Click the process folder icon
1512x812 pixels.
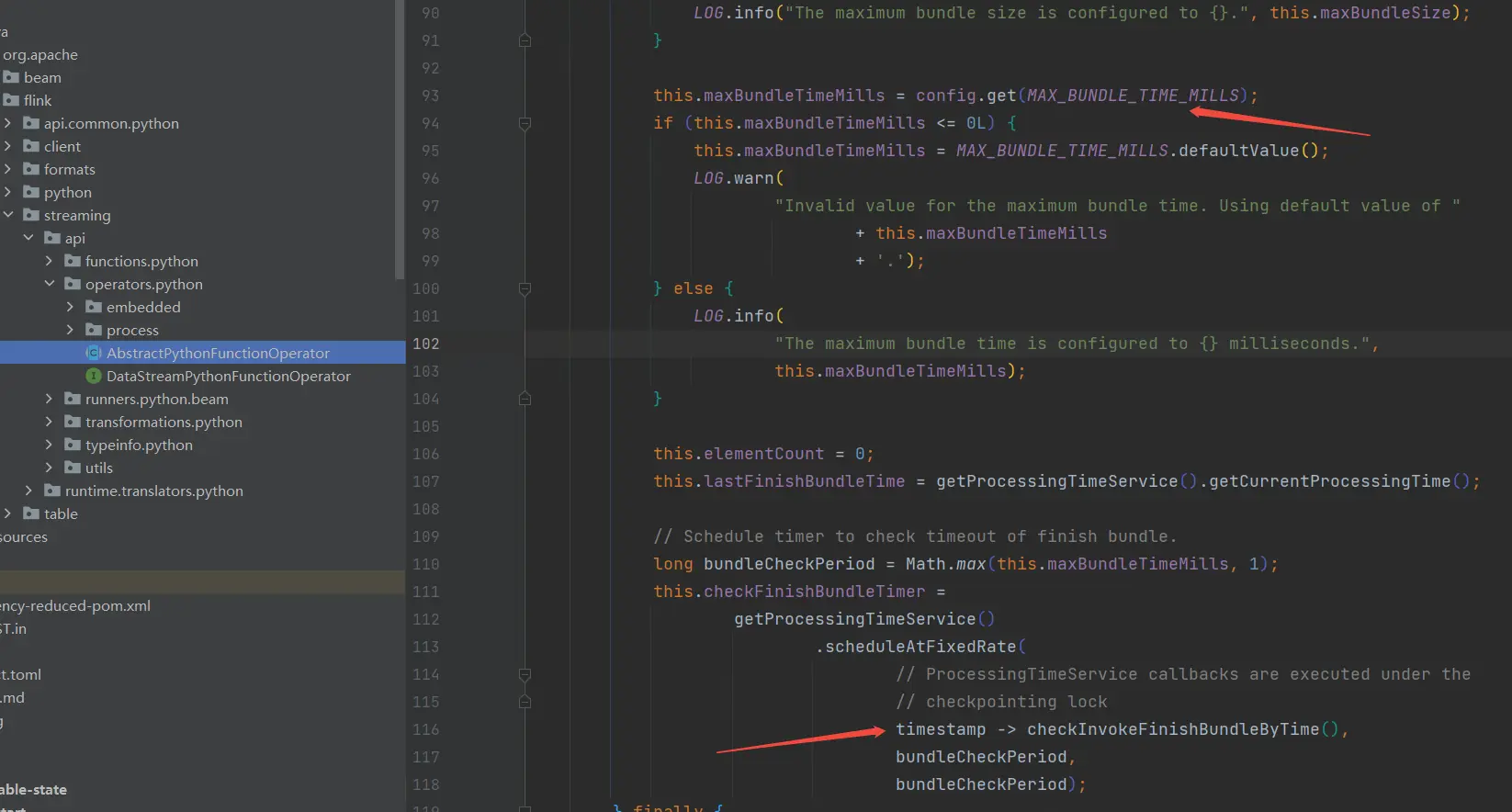tap(94, 330)
